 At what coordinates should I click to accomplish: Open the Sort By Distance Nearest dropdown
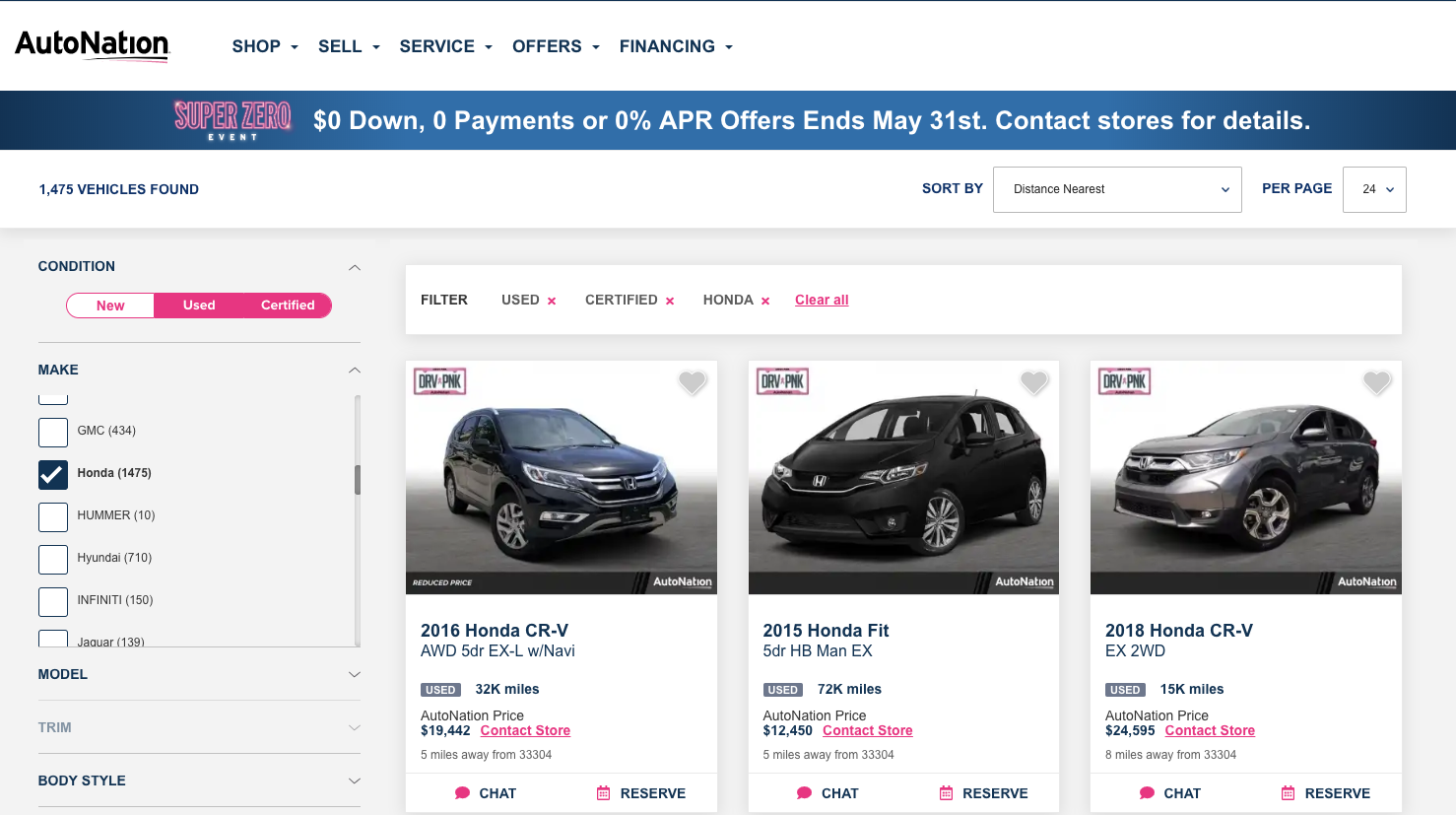(1117, 189)
